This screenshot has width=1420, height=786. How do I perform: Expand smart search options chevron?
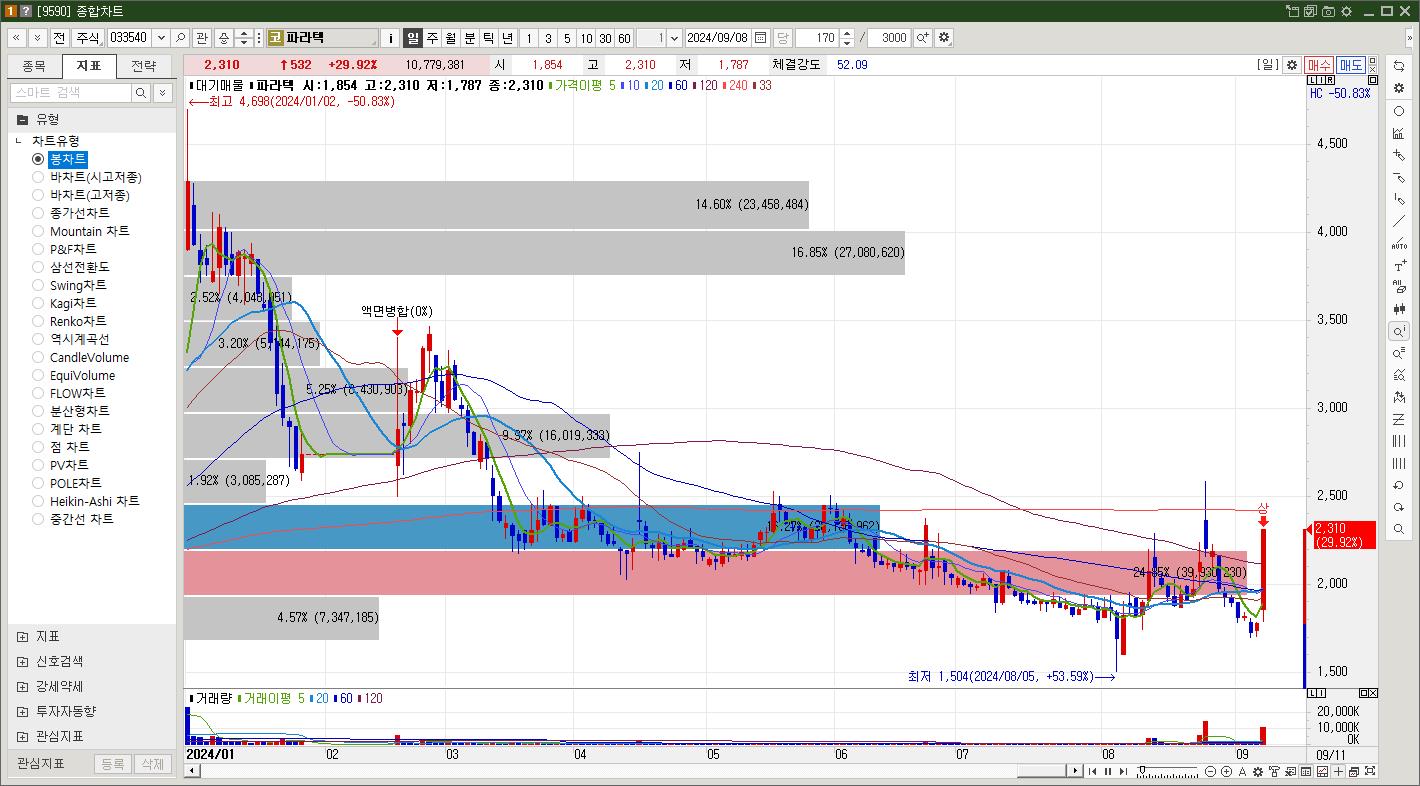pyautogui.click(x=163, y=92)
